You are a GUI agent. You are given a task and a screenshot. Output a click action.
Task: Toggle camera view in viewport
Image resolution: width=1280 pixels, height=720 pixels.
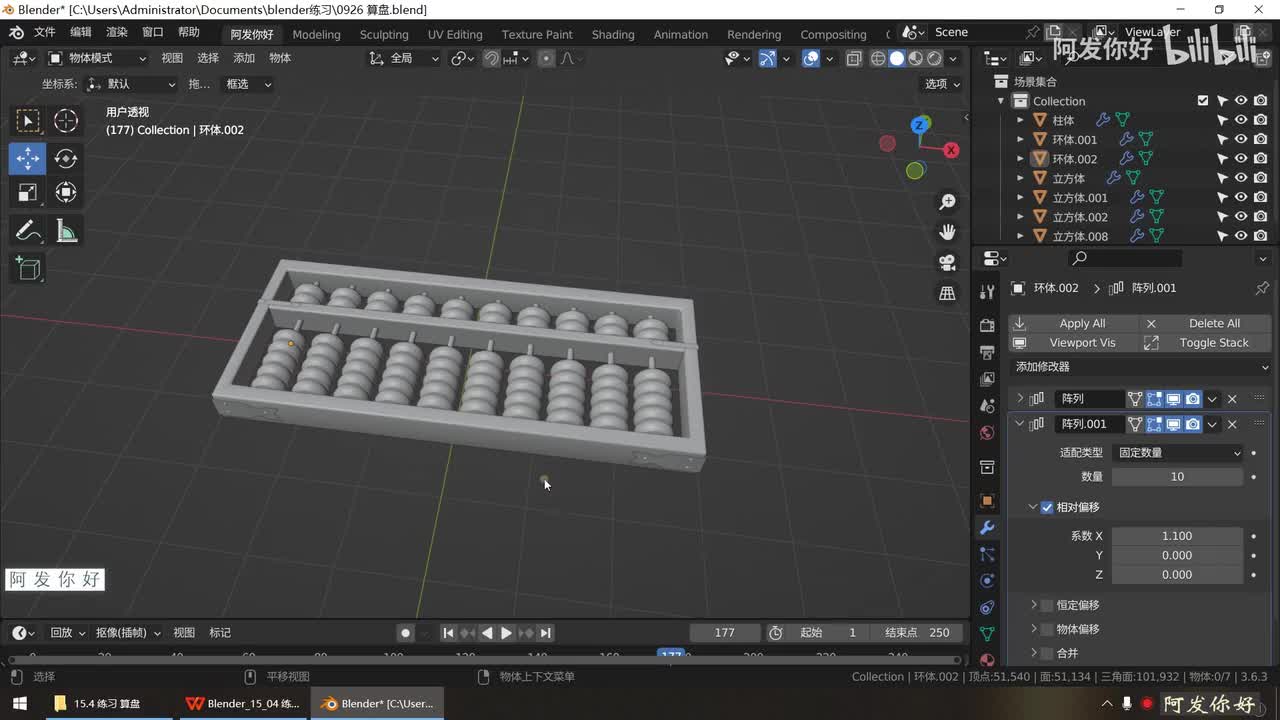point(947,262)
